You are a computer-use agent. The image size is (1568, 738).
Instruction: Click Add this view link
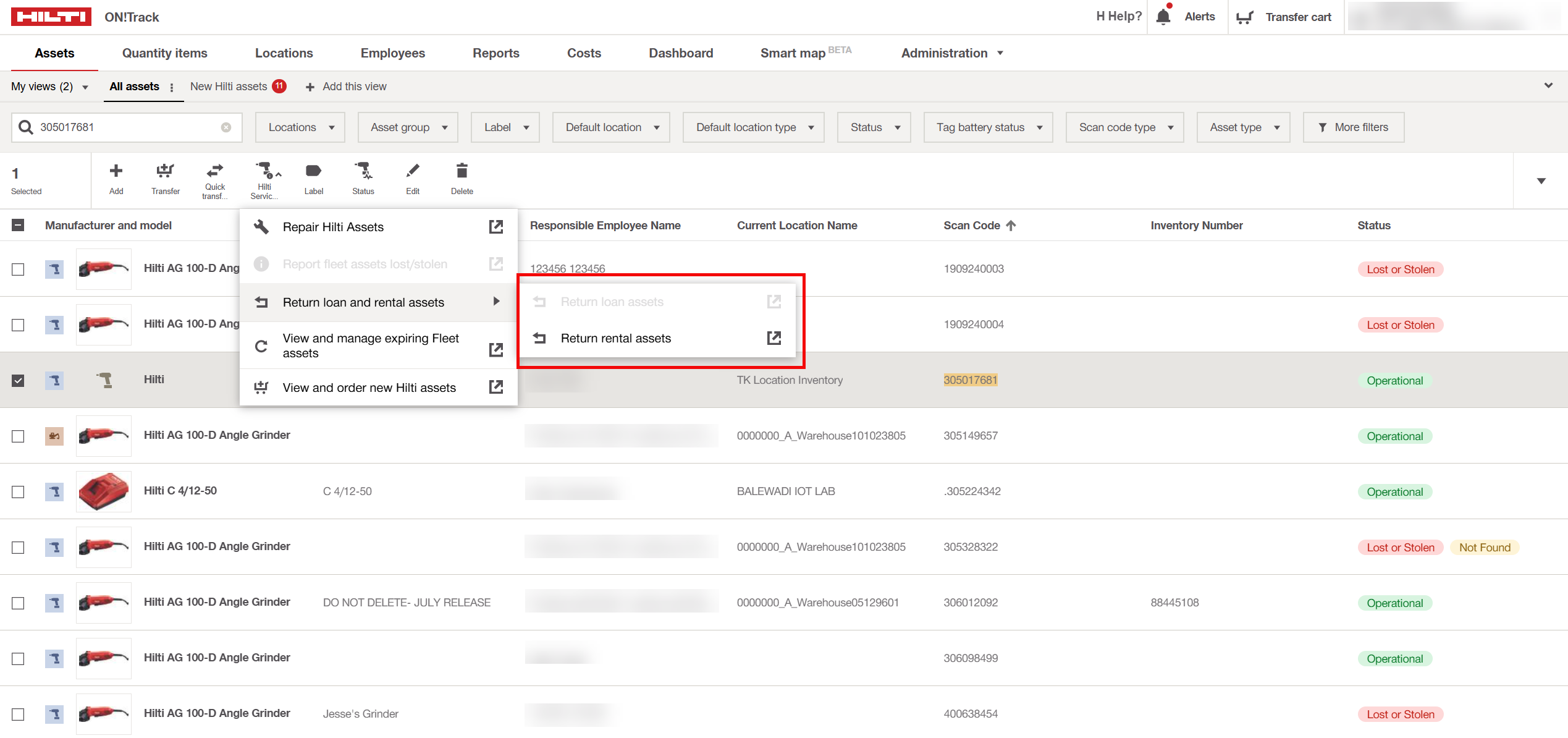coord(355,87)
